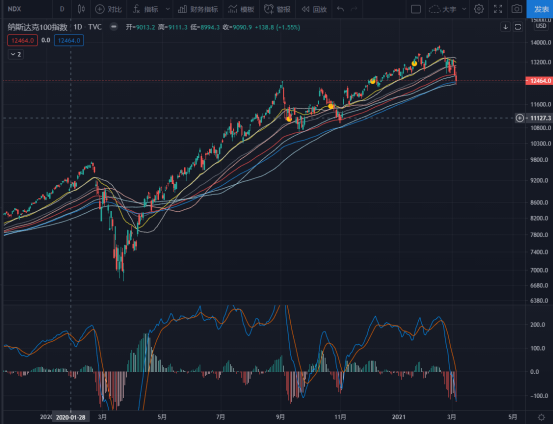Click the undo arrow icon
This screenshot has width=554, height=425.
pos(340,9)
